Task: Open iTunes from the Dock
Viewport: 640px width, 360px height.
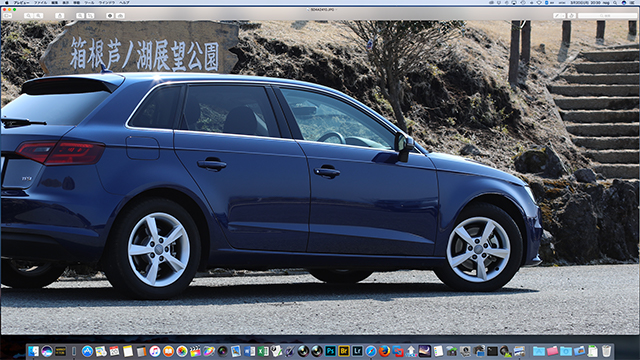Action: tap(155, 351)
